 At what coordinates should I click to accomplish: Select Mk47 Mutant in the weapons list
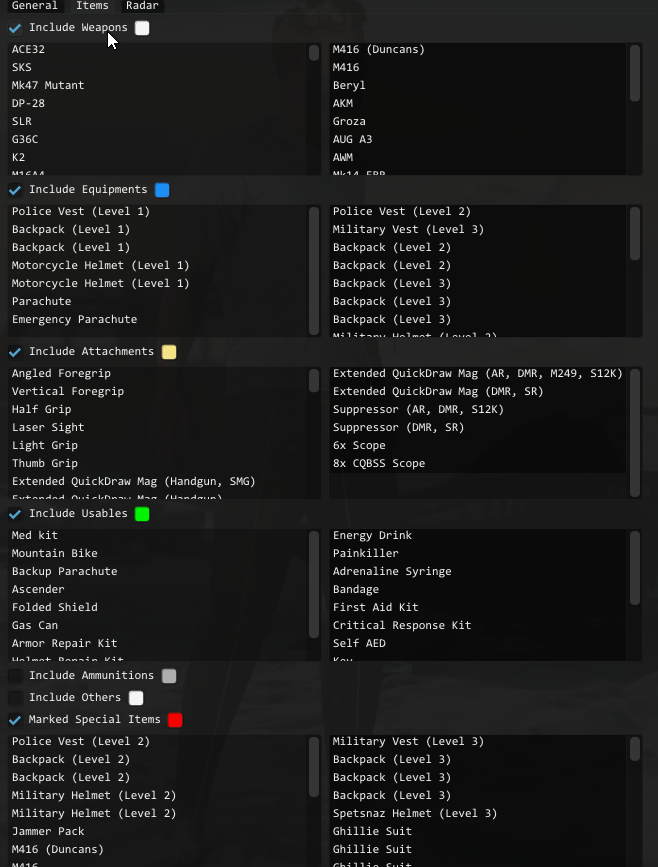click(48, 86)
